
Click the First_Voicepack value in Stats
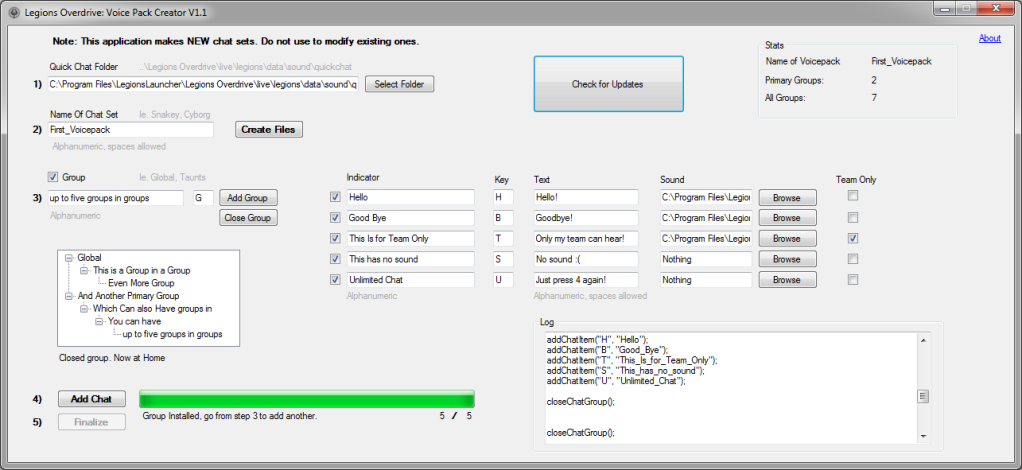(901, 61)
